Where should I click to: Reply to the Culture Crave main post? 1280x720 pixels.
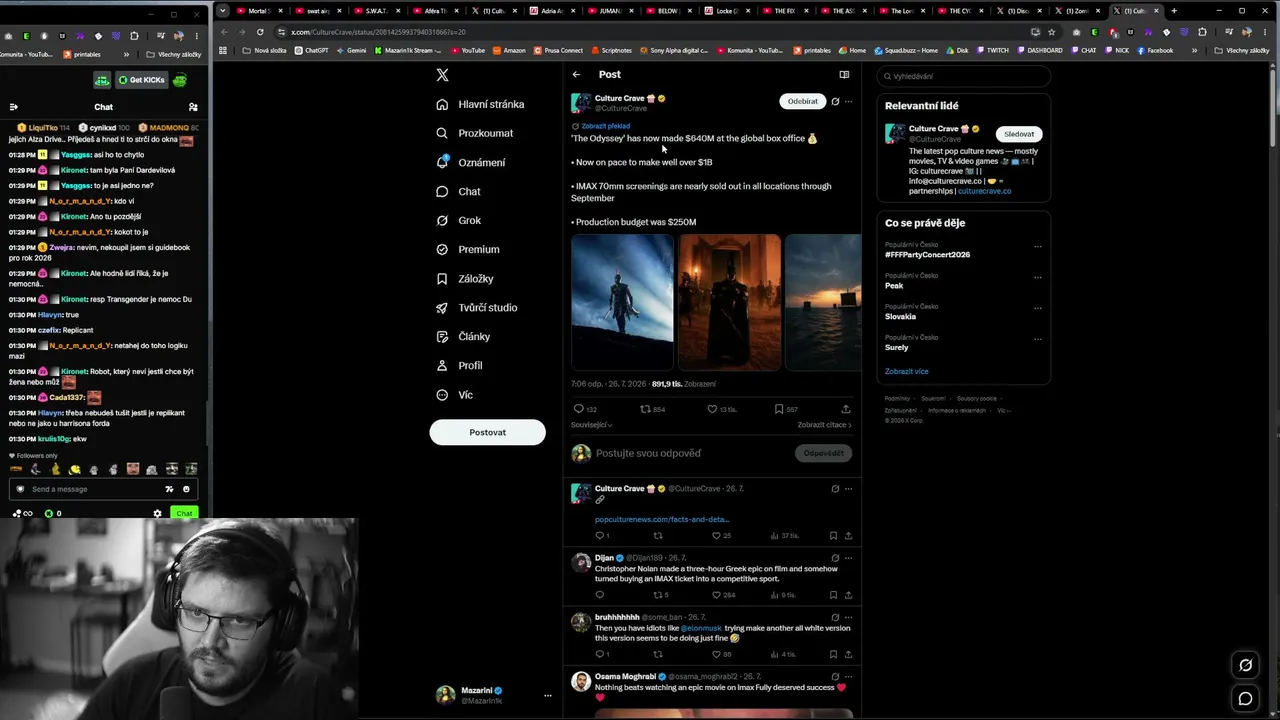point(578,409)
